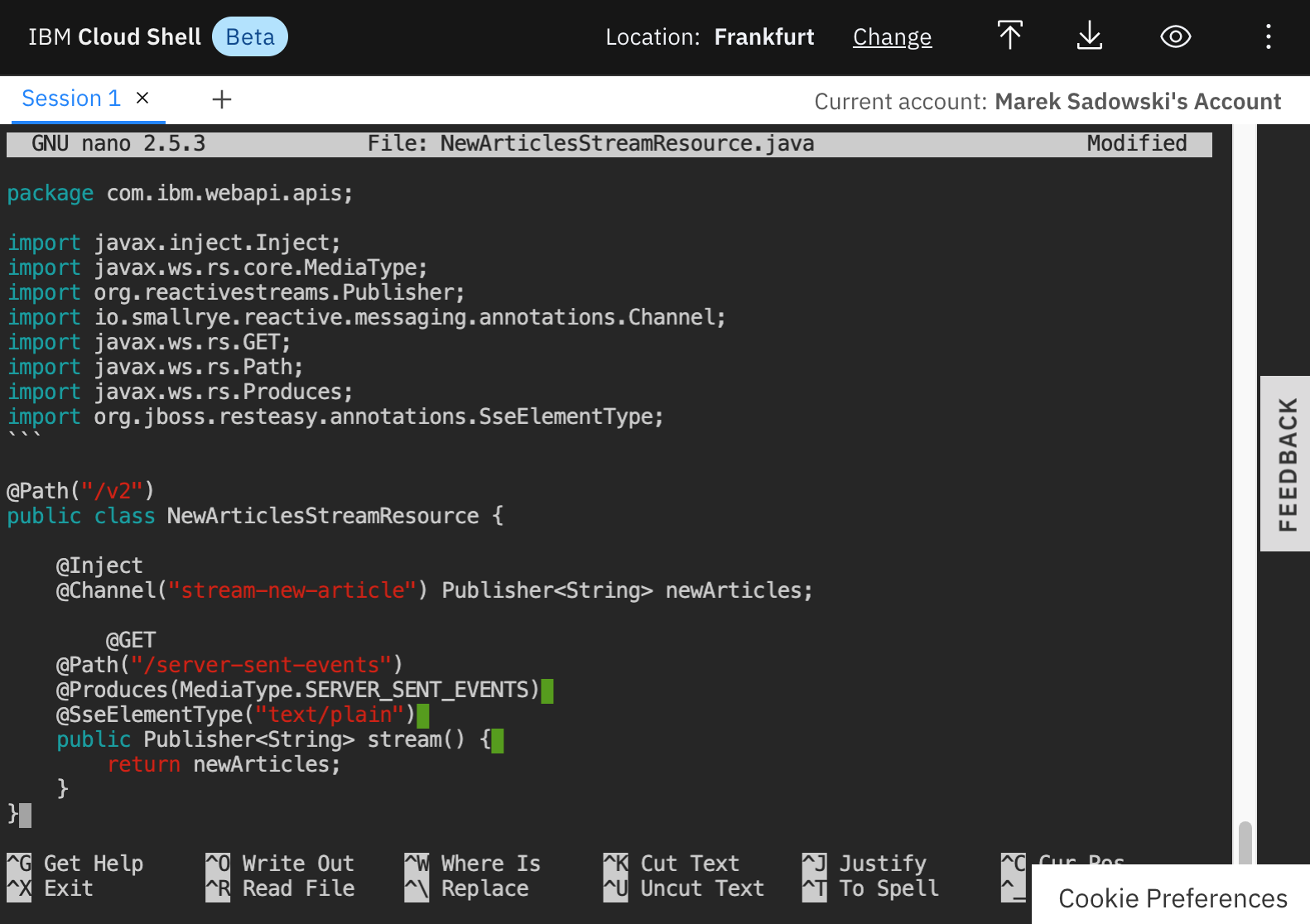1310x924 pixels.
Task: Click the ^U Uncut Text shortcut
Action: pos(684,888)
